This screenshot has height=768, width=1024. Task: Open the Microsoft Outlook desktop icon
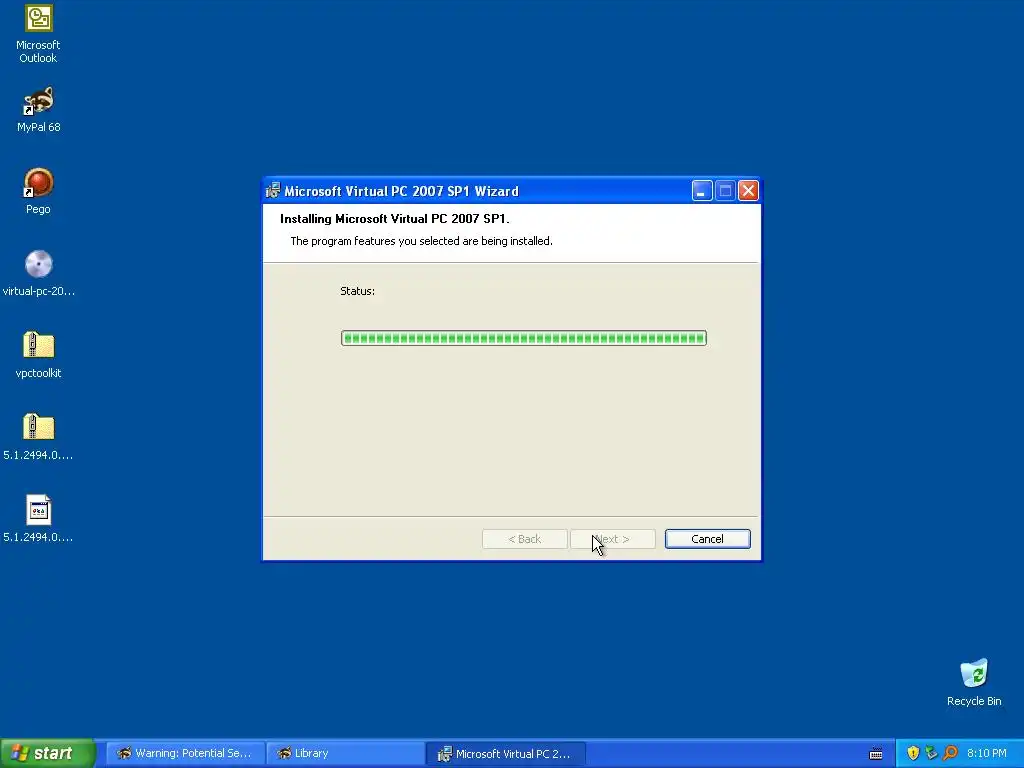38,33
